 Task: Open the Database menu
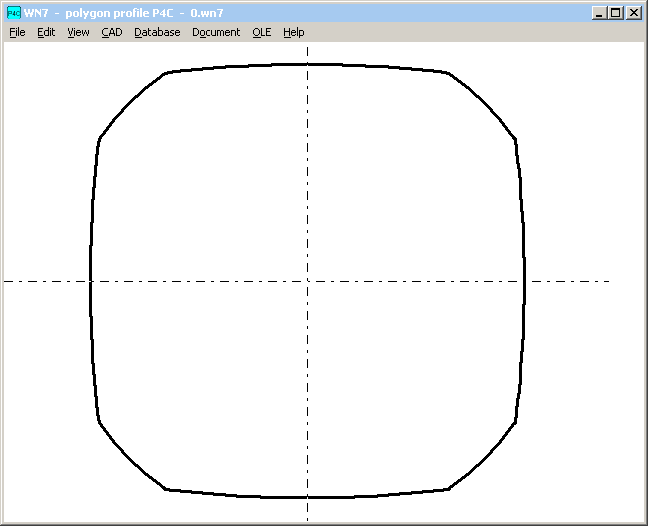click(x=157, y=32)
